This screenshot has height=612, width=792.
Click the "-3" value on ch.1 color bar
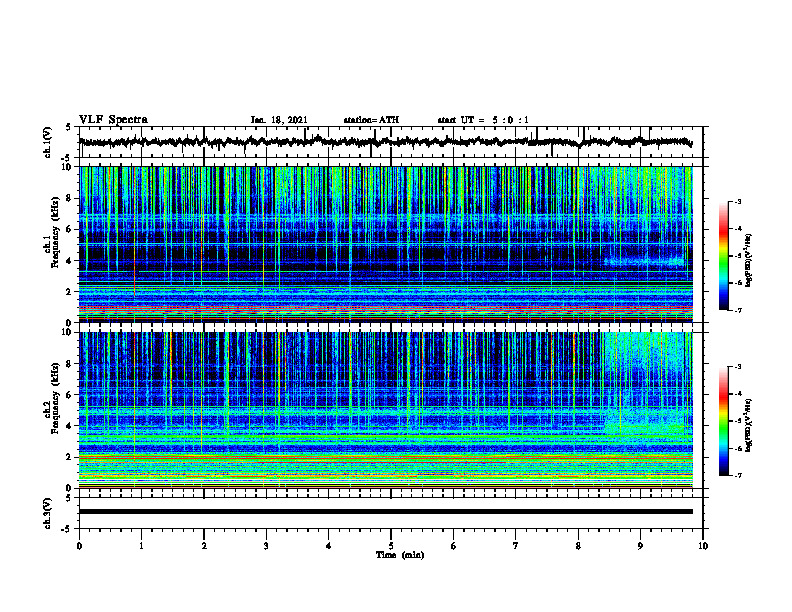tap(738, 202)
